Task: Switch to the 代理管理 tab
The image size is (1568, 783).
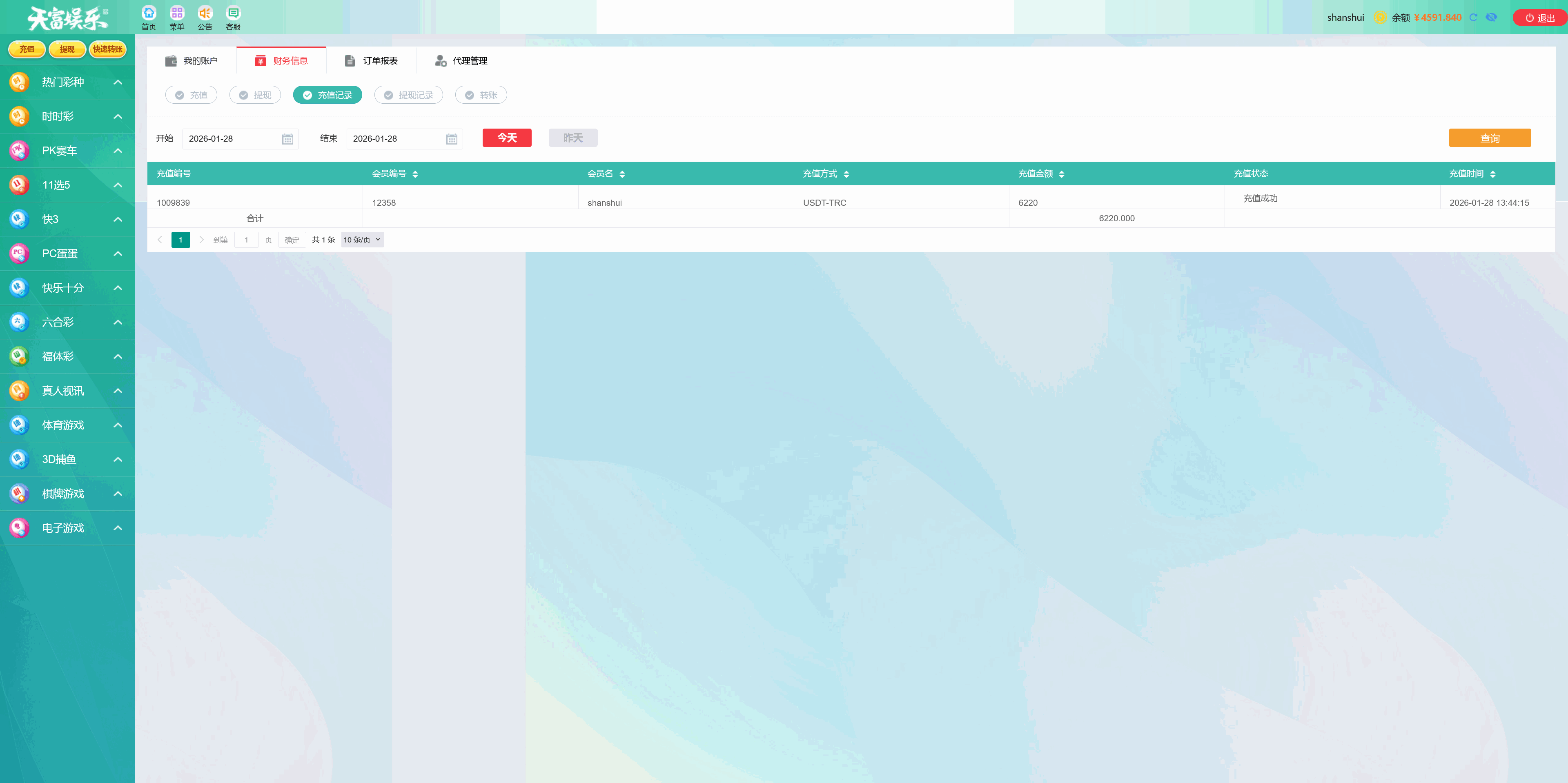Action: tap(461, 61)
